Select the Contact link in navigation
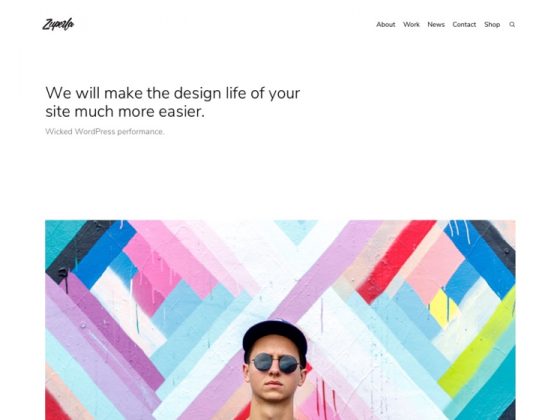Screen dimensions: 560x420 tap(464, 24)
